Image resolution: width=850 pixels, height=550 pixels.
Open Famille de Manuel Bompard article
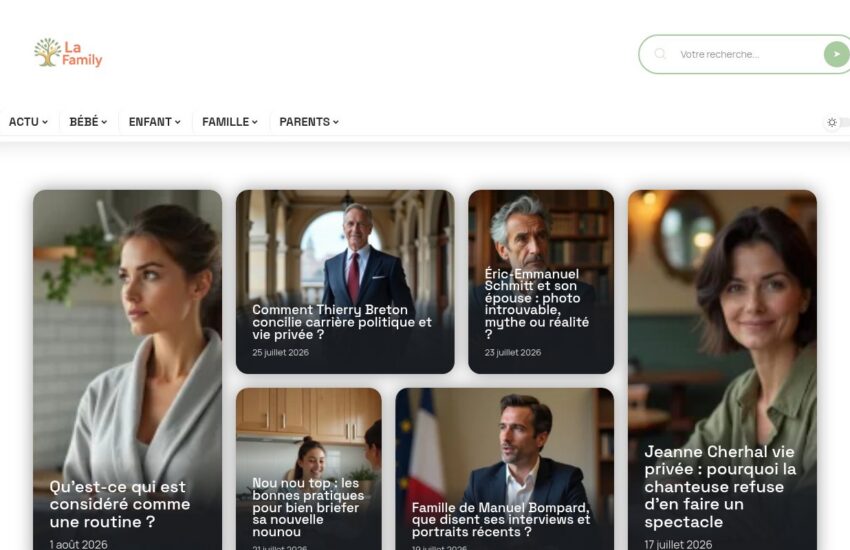click(x=501, y=520)
